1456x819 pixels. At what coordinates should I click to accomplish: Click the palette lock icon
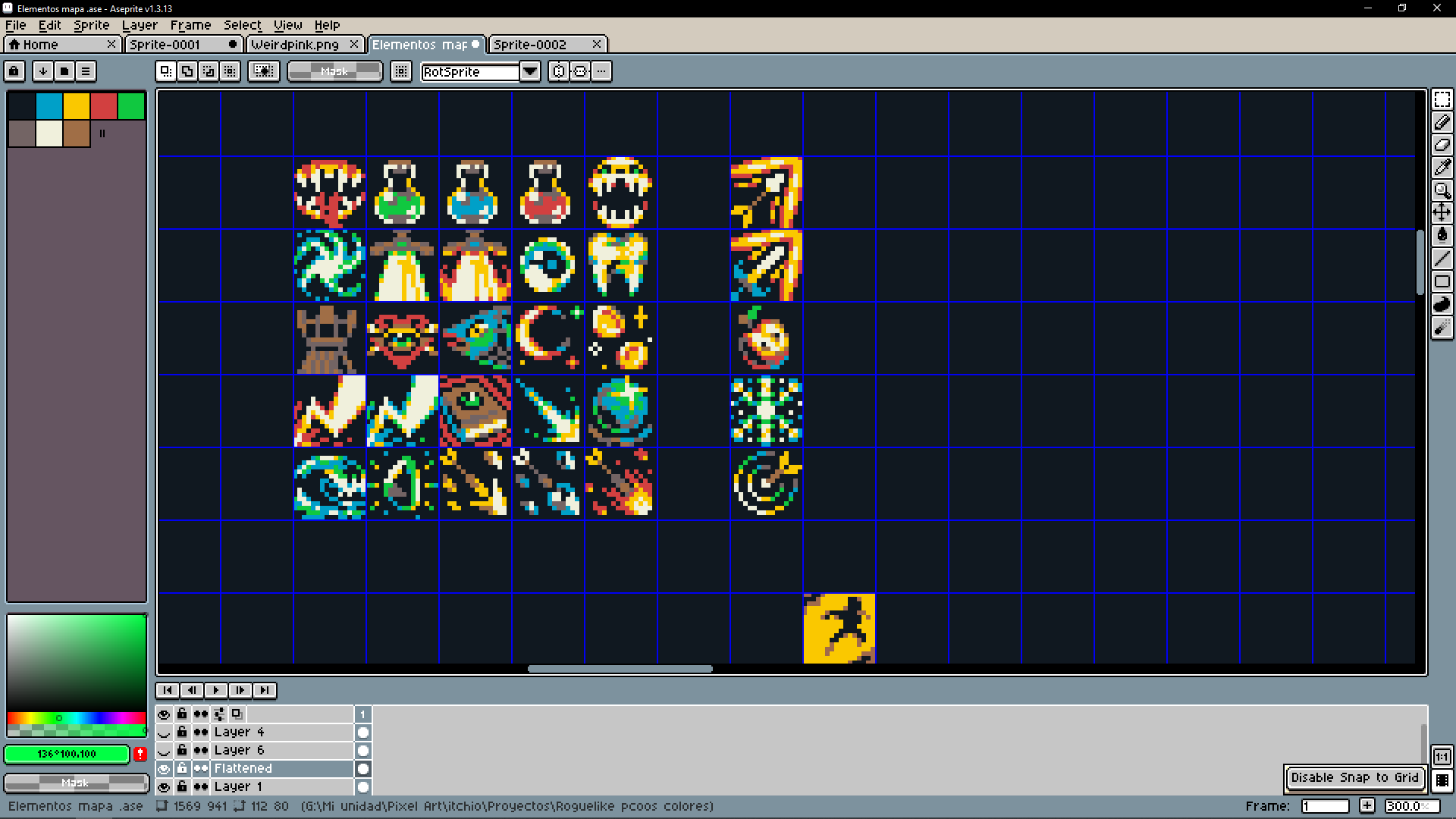14,71
